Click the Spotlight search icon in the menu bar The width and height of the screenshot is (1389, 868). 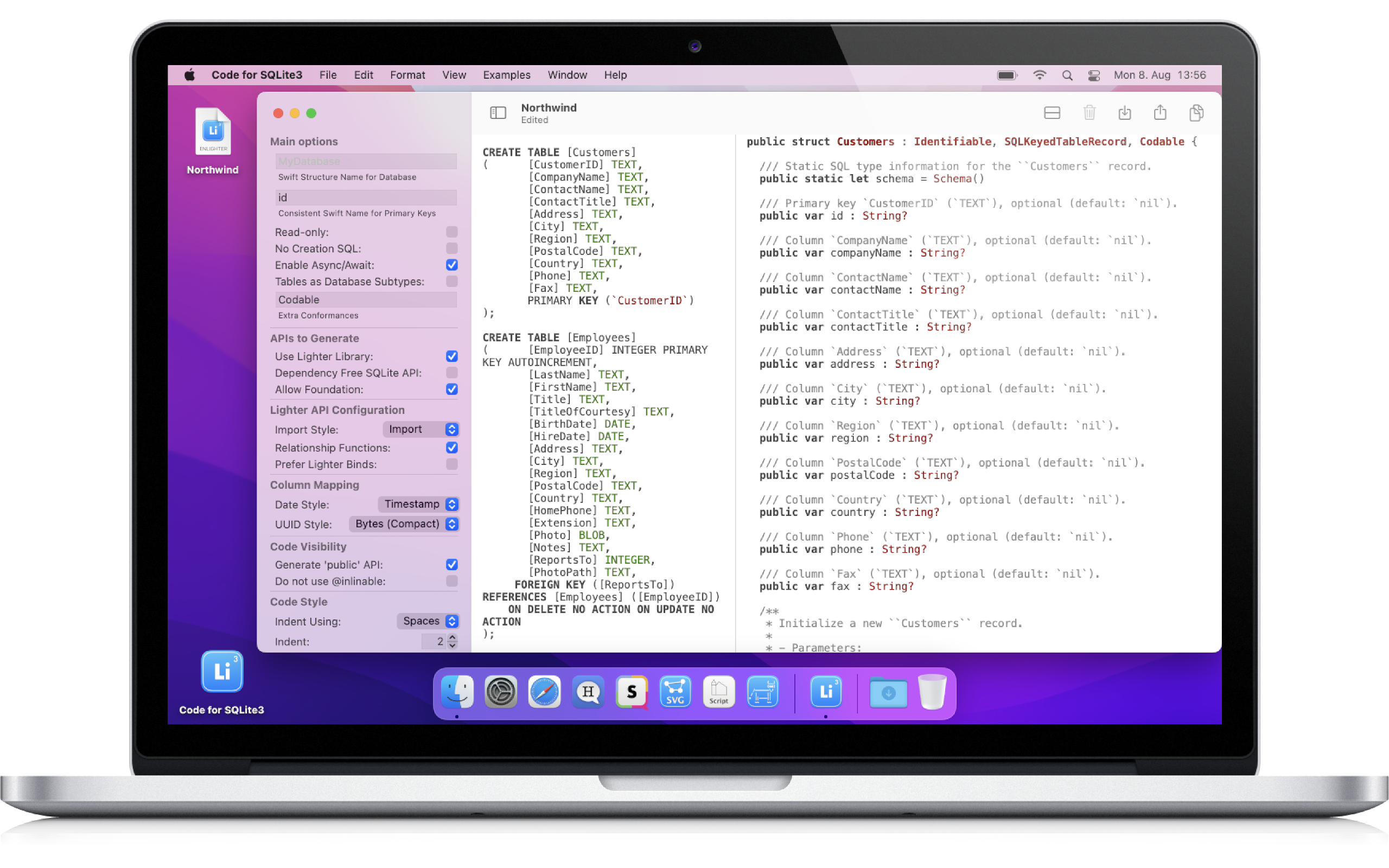click(1067, 75)
